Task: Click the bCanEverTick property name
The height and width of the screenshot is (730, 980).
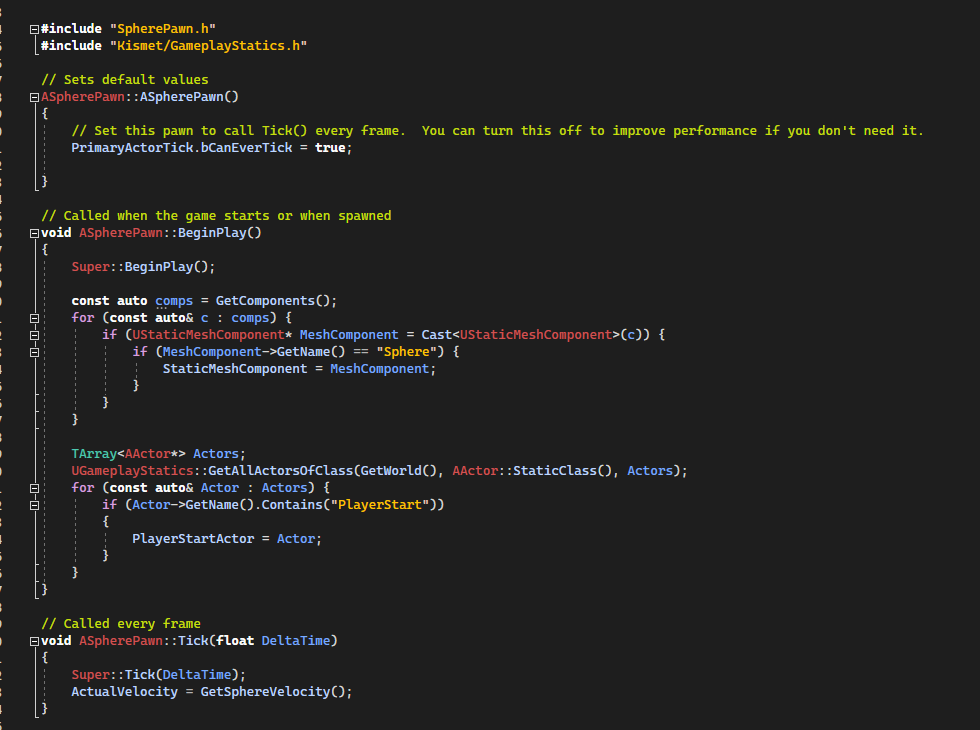Action: [246, 148]
